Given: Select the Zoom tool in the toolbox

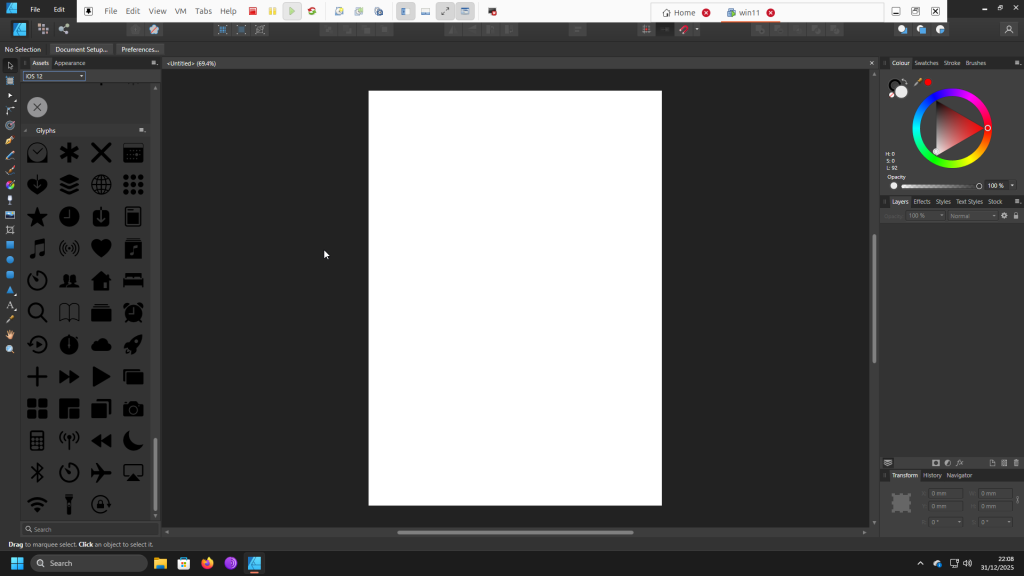Looking at the screenshot, I should click(10, 349).
